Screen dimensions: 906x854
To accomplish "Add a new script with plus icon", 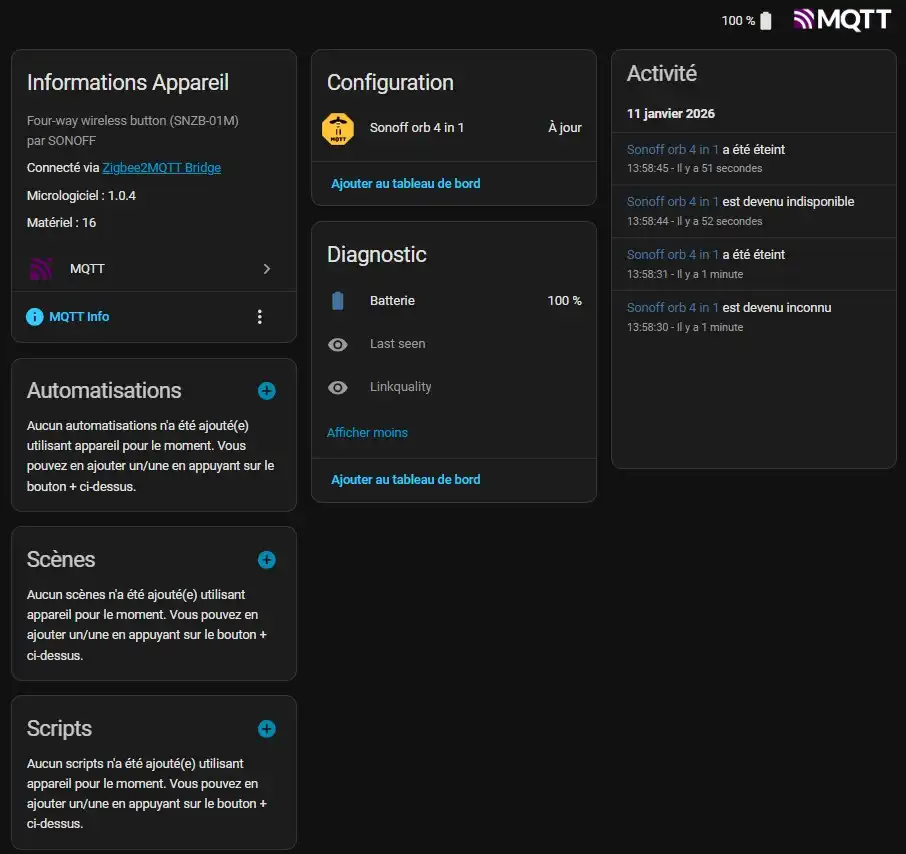I will click(x=267, y=729).
